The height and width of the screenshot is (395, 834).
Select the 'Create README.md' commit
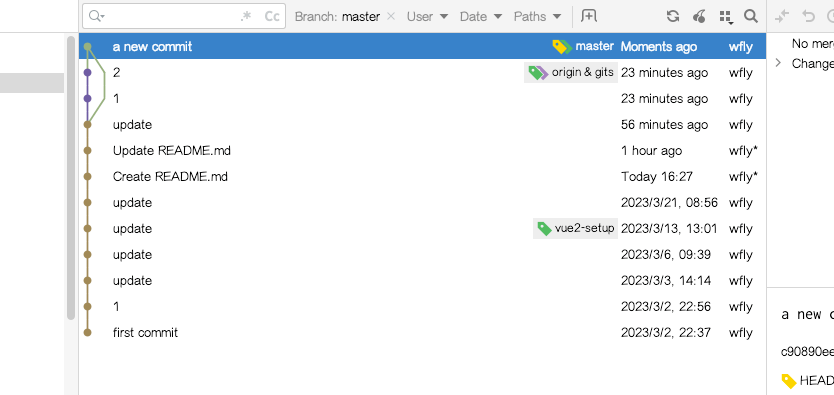pos(422,177)
